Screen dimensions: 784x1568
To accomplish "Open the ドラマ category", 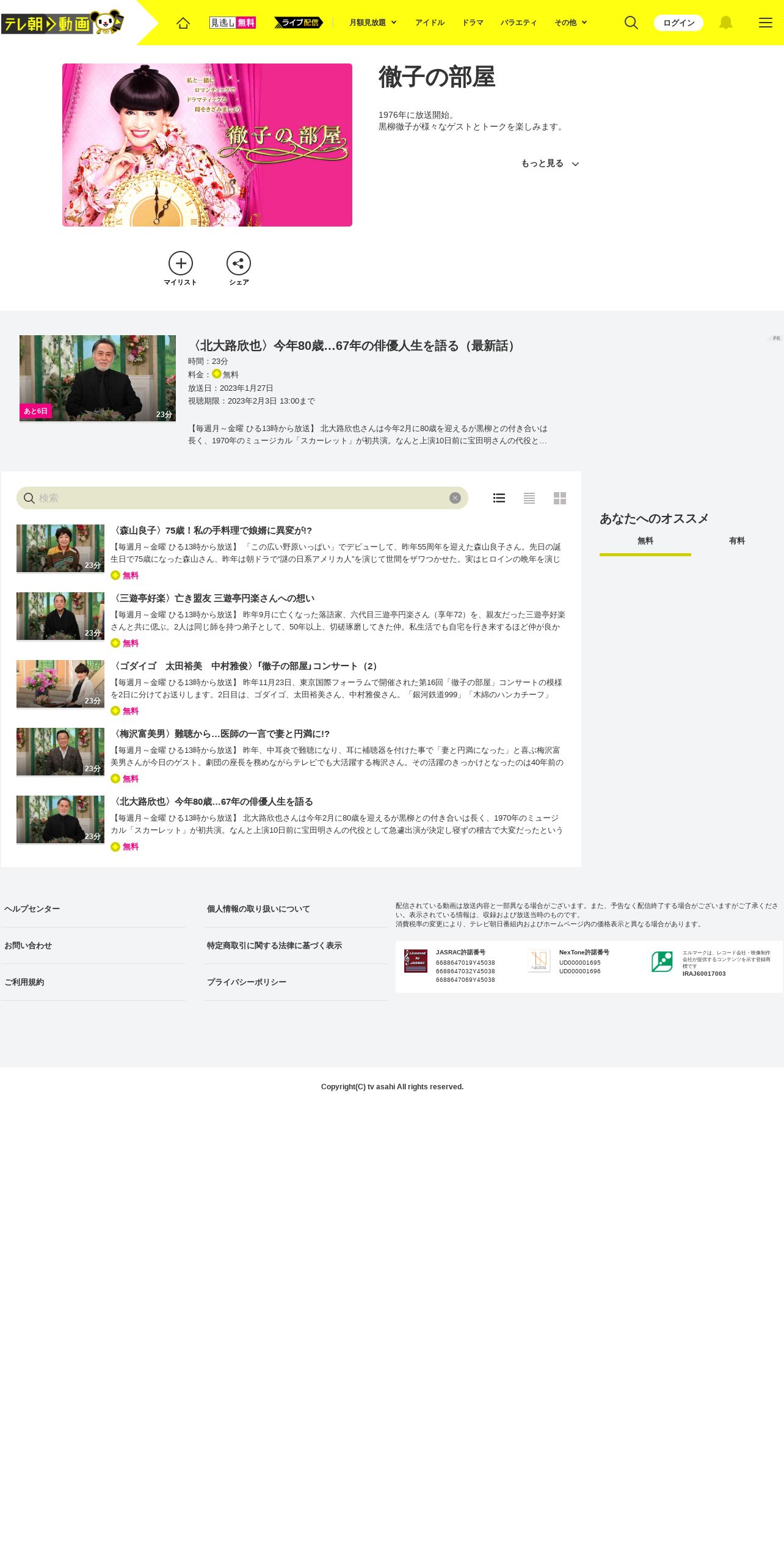I will pos(473,23).
